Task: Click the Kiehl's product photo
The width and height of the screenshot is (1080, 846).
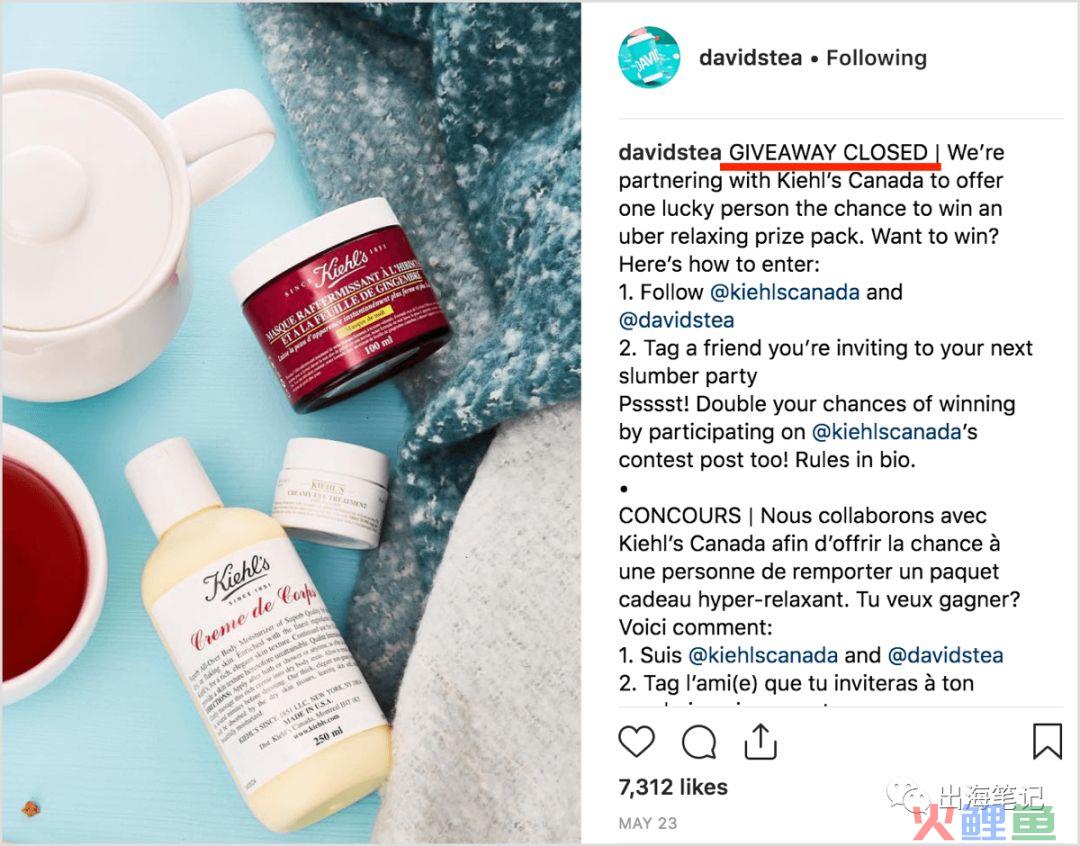Action: tap(291, 423)
